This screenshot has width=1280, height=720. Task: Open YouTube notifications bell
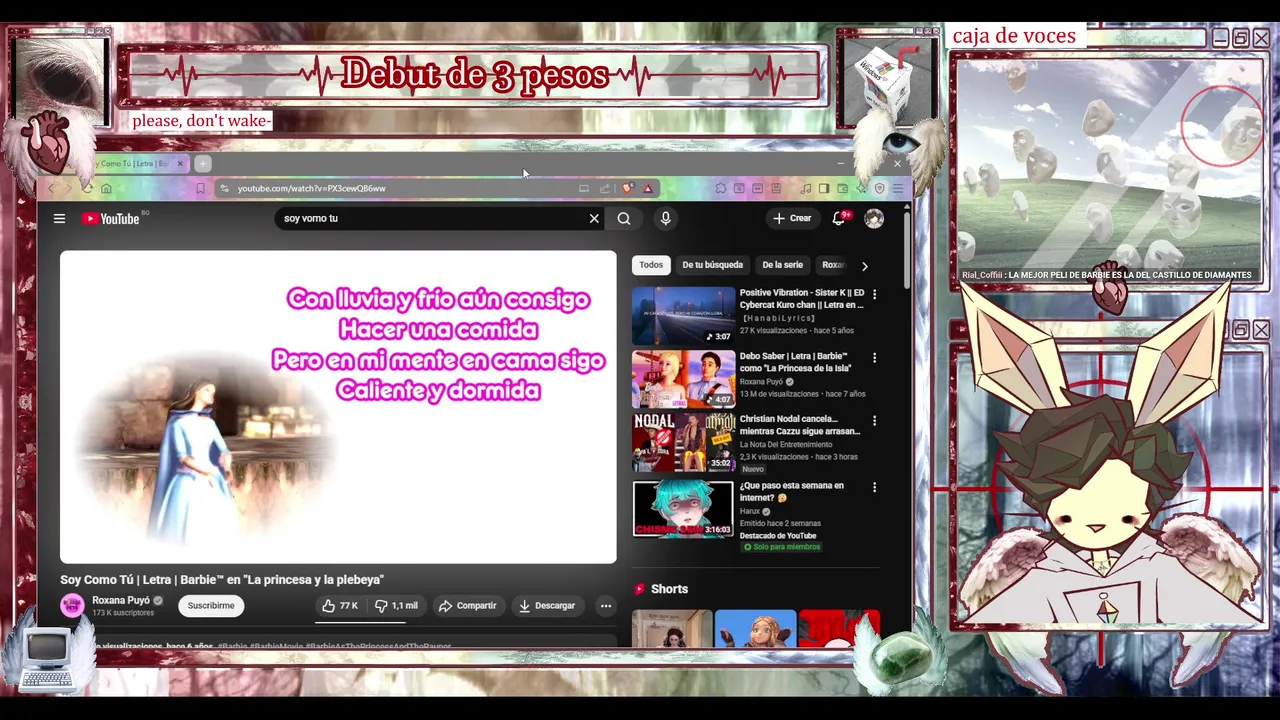tap(839, 218)
